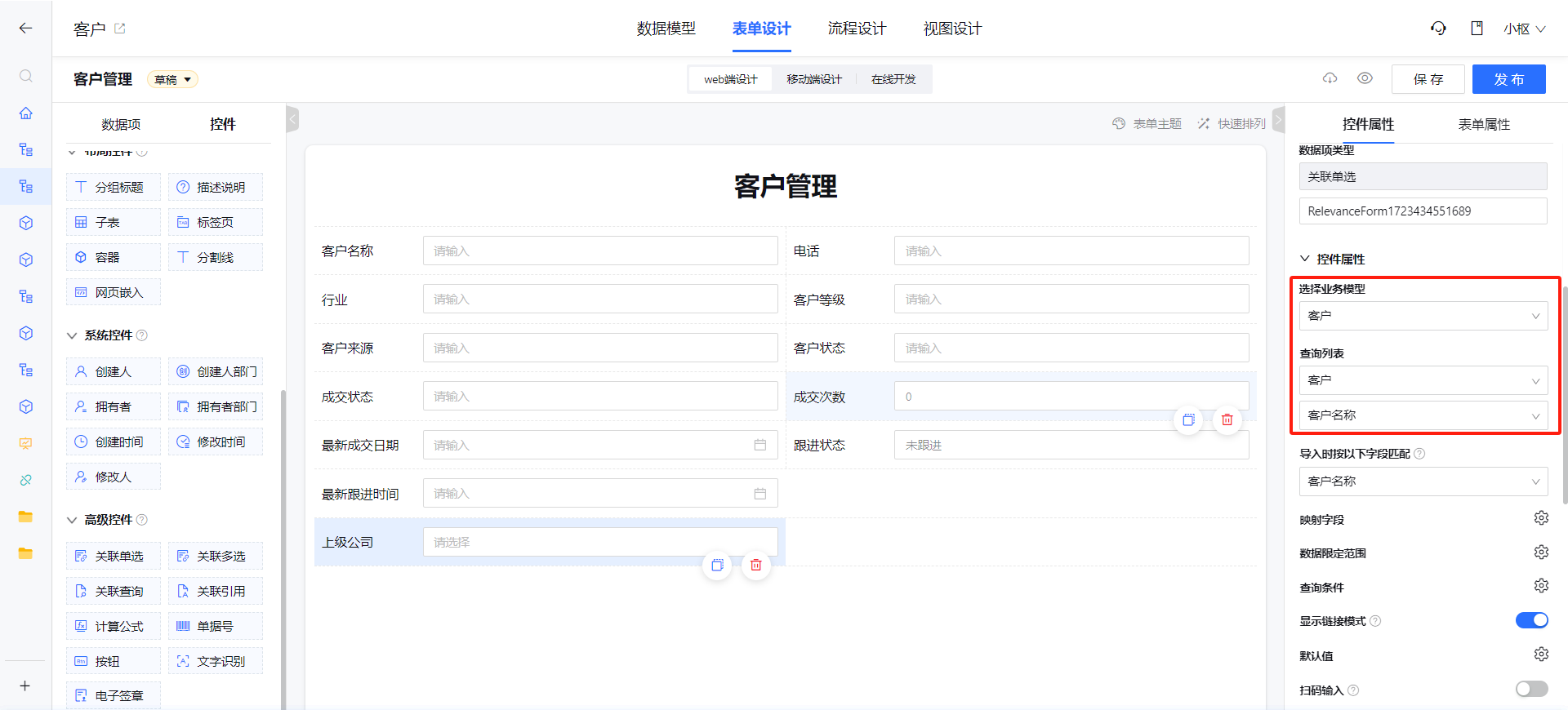The width and height of the screenshot is (1568, 710).
Task: Open 数据限定范围 settings gear
Action: tap(1540, 552)
